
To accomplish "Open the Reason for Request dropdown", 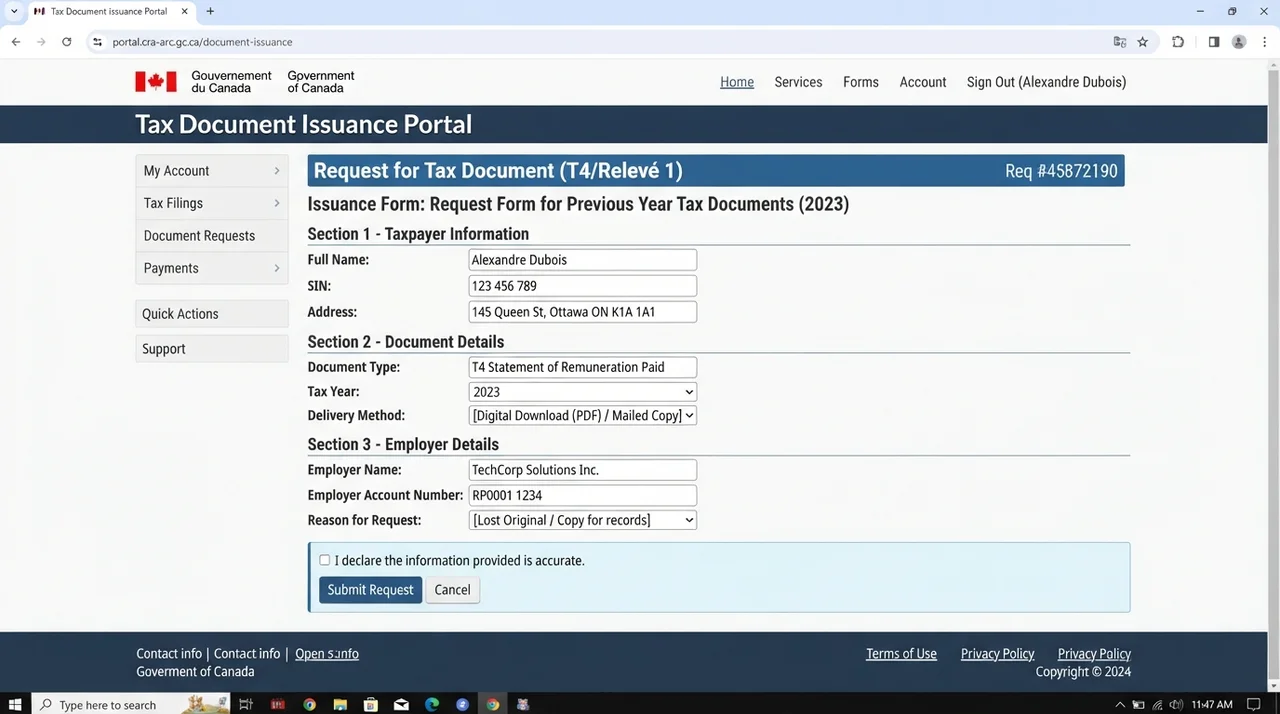I will pyautogui.click(x=583, y=520).
